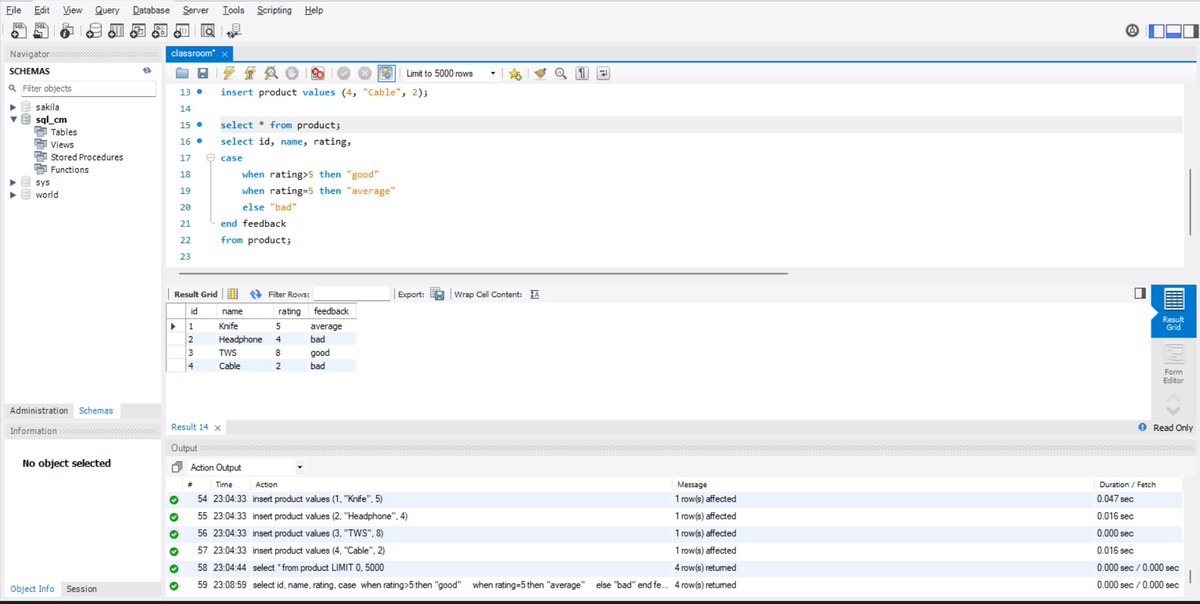The height and width of the screenshot is (604, 1200).
Task: Click the create new table icon
Action: pyautogui.click(x=116, y=32)
